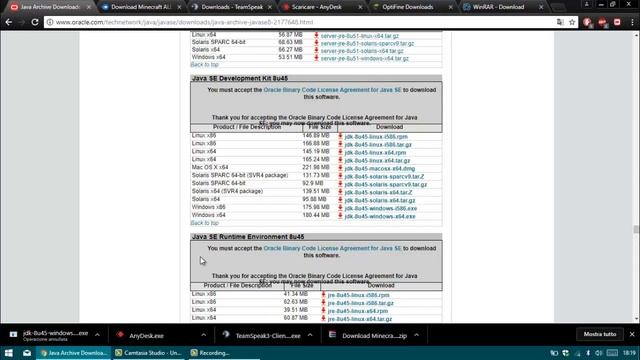Screen dimensions: 640x360
Task: Click Back to top under JDK 8u45 table
Action: [204, 223]
